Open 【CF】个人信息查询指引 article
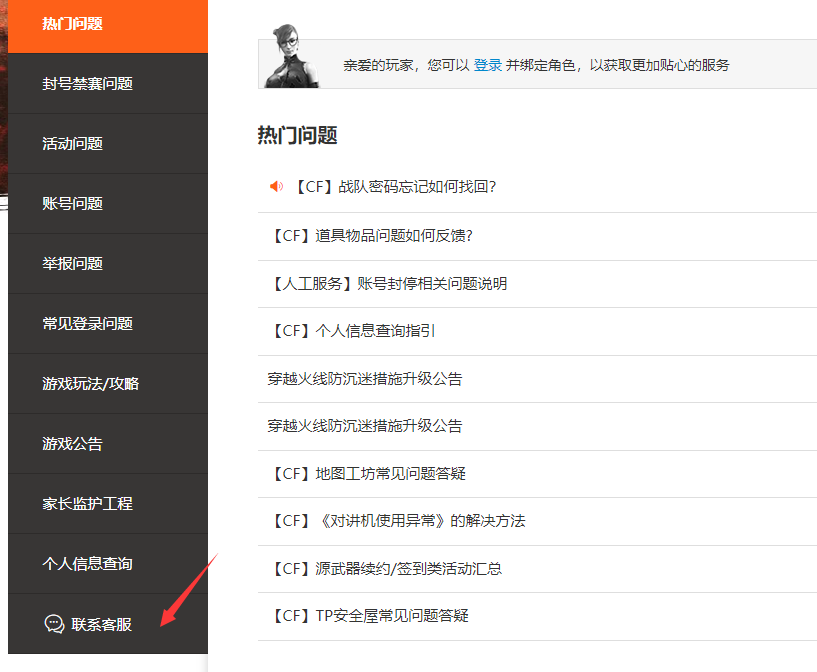Screen dimensions: 817x672 click(353, 331)
